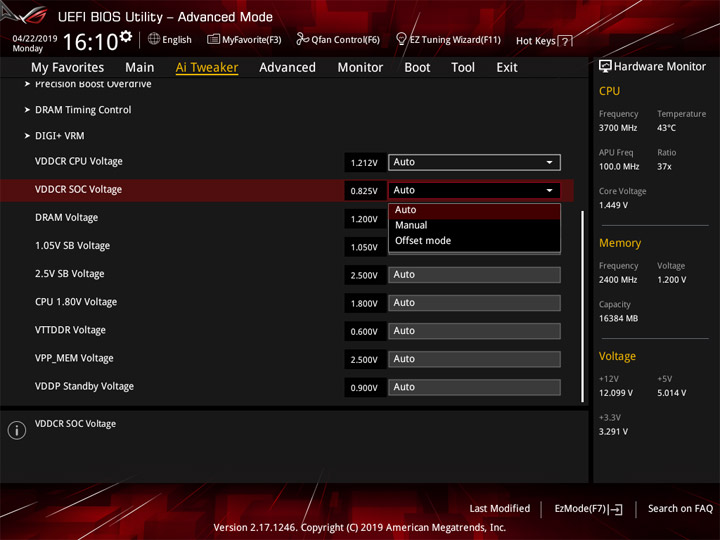
Task: Click the Qfan Control fan icon
Action: [x=302, y=39]
